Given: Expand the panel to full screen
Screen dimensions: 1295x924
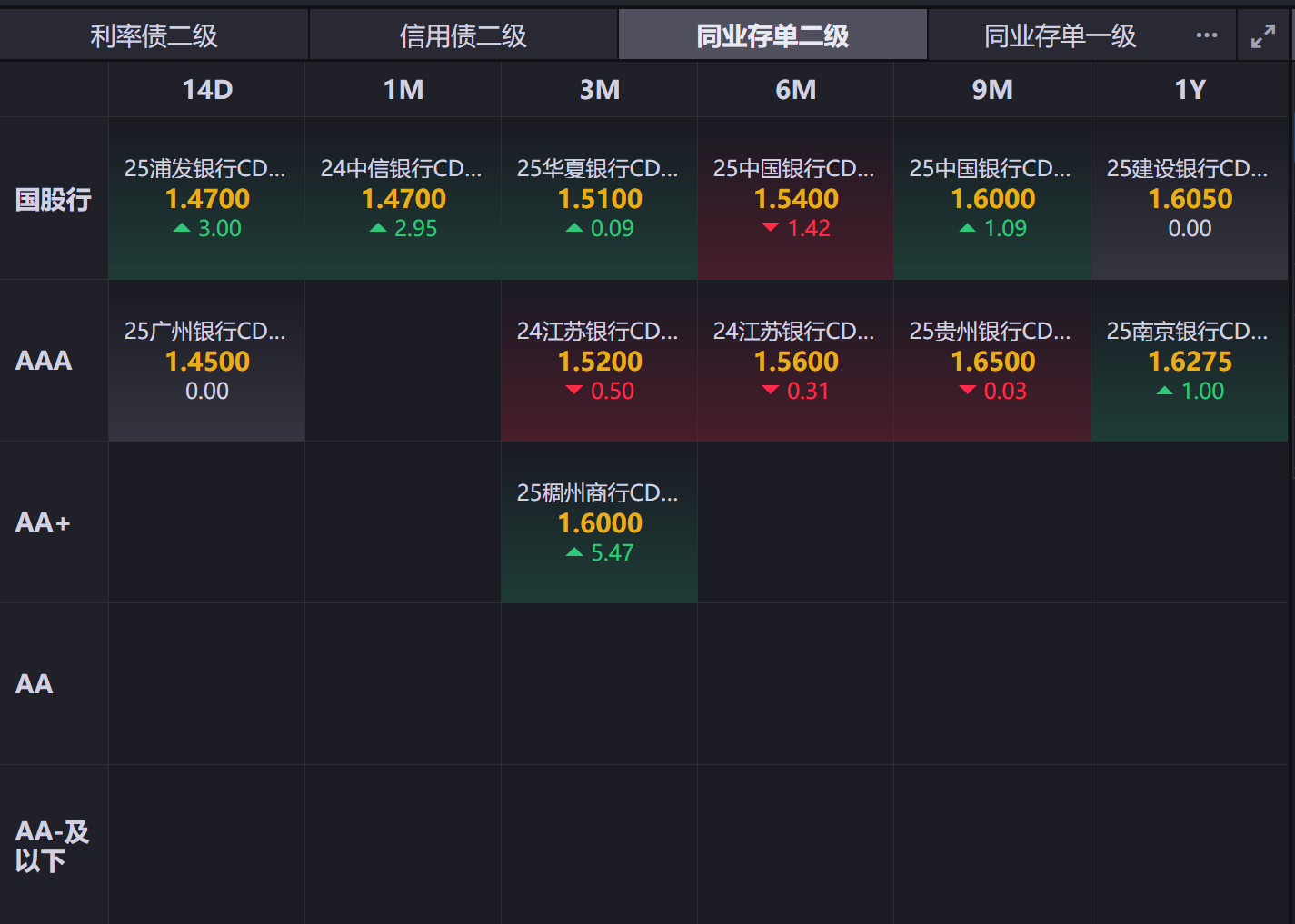Looking at the screenshot, I should coord(1263,36).
